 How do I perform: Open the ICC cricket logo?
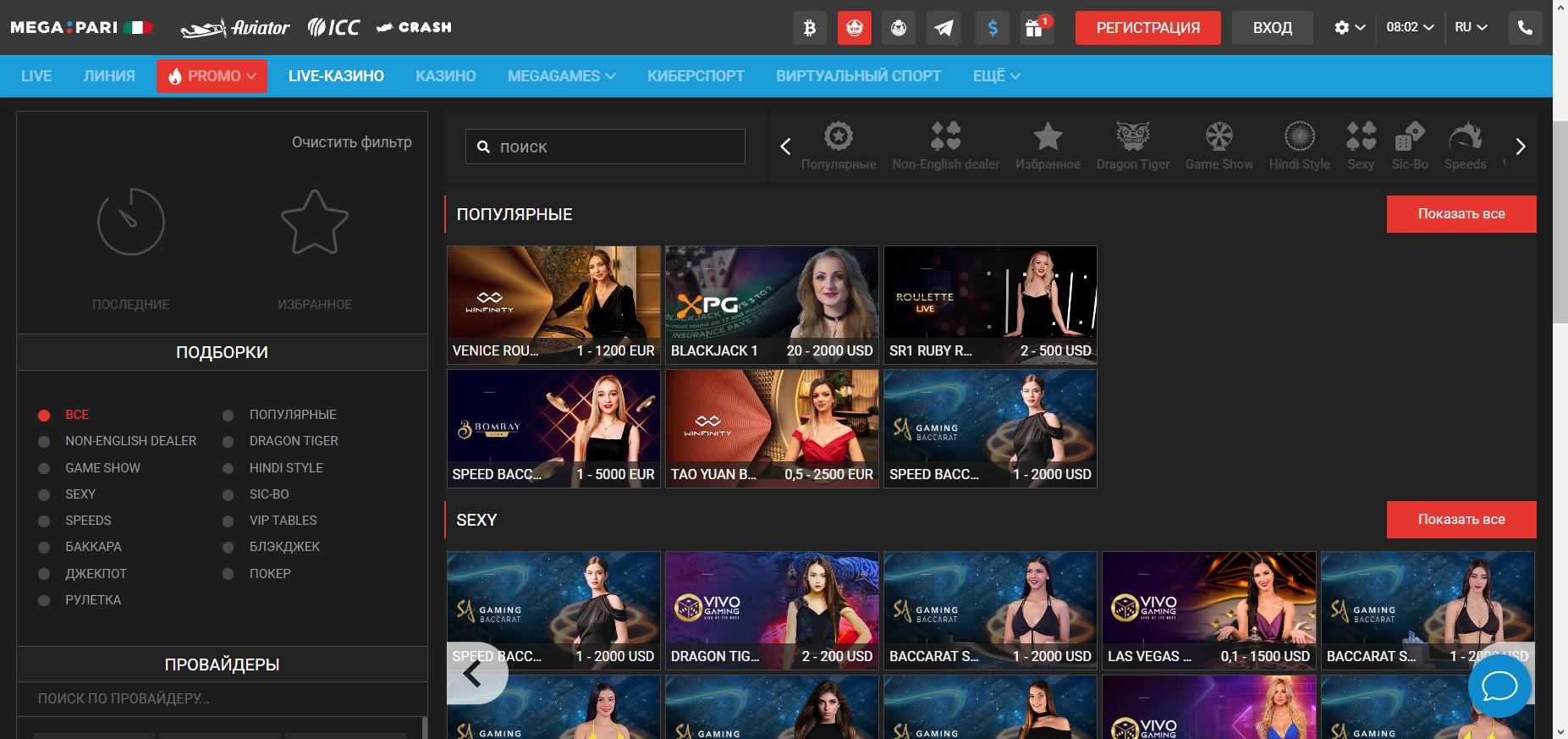[x=333, y=28]
